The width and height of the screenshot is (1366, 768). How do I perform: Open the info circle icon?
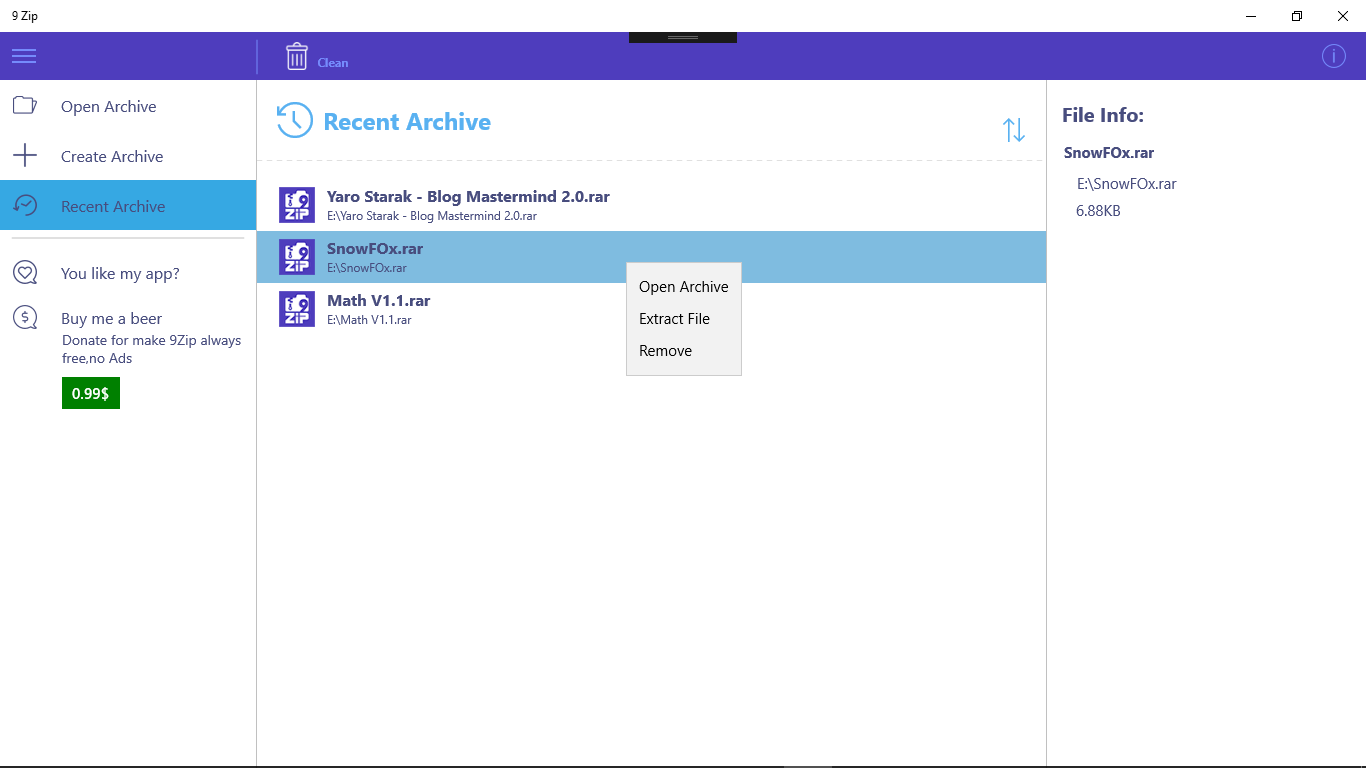click(1334, 56)
